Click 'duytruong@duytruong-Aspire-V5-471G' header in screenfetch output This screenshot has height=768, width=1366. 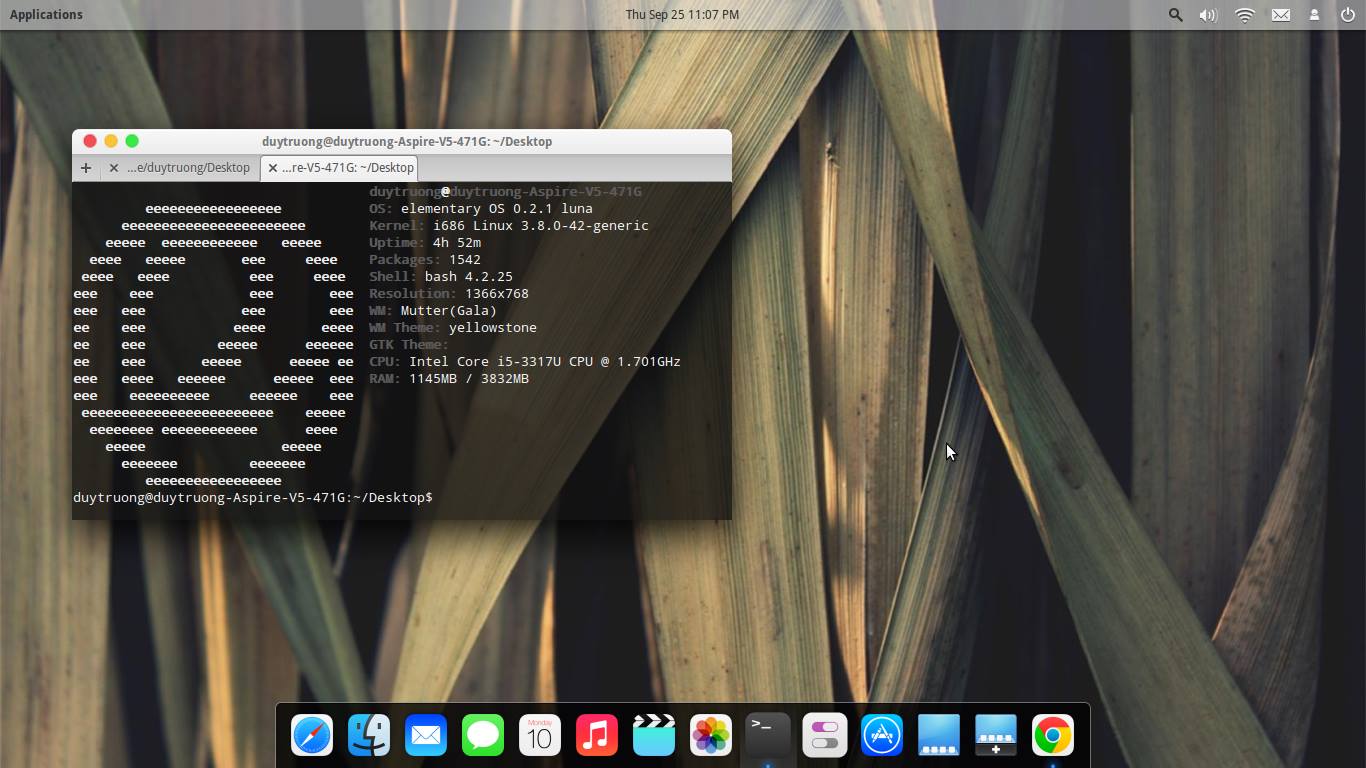[x=505, y=191]
